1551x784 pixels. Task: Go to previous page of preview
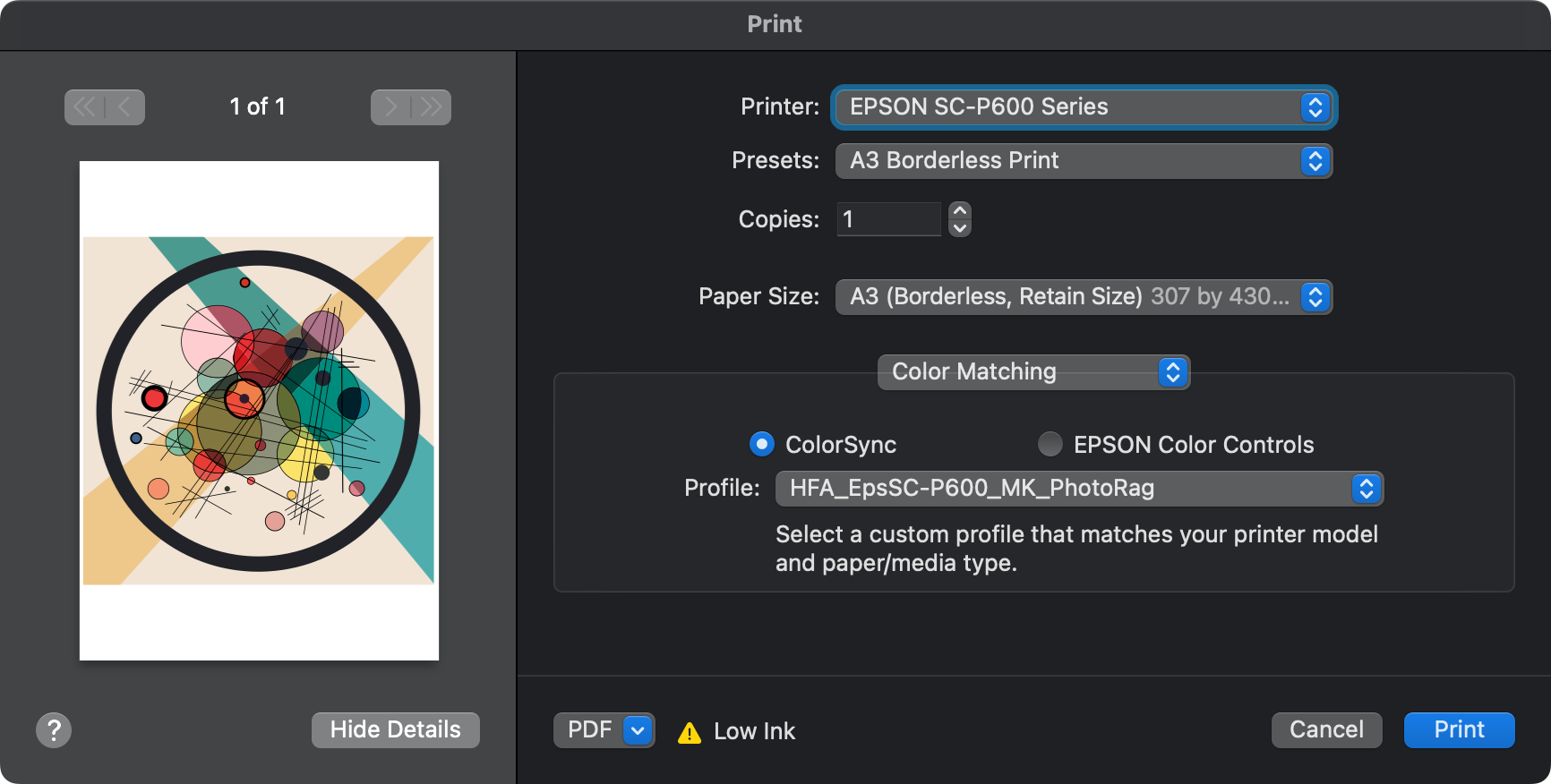point(125,107)
